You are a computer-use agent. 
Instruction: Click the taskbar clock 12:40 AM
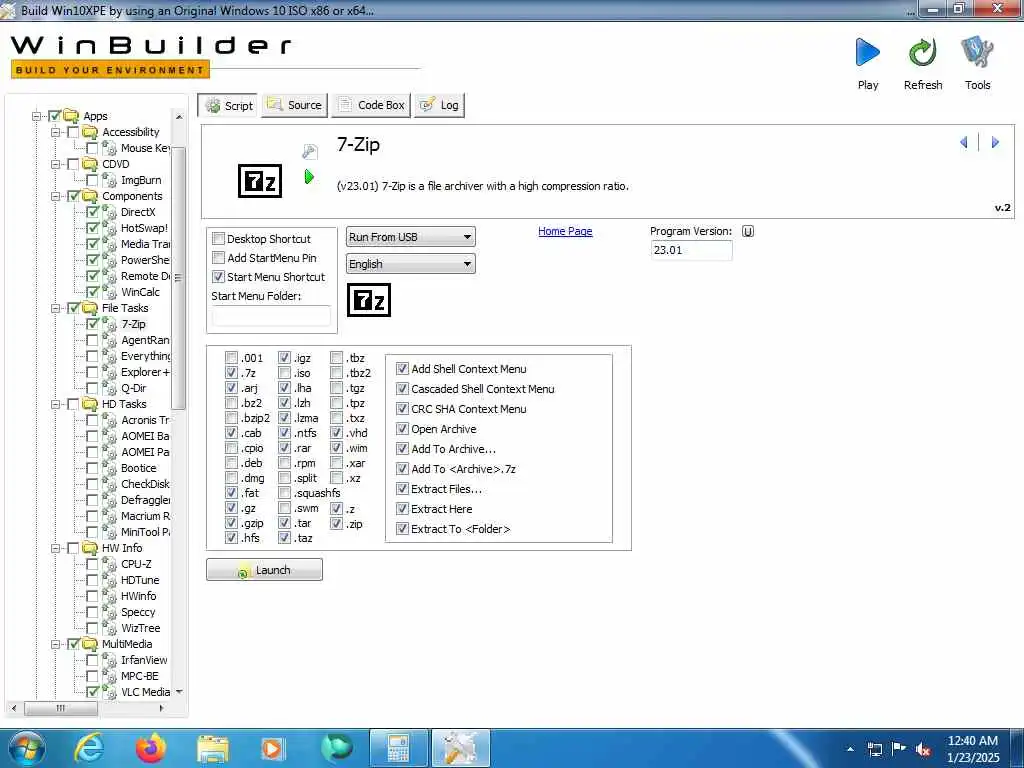click(x=972, y=741)
